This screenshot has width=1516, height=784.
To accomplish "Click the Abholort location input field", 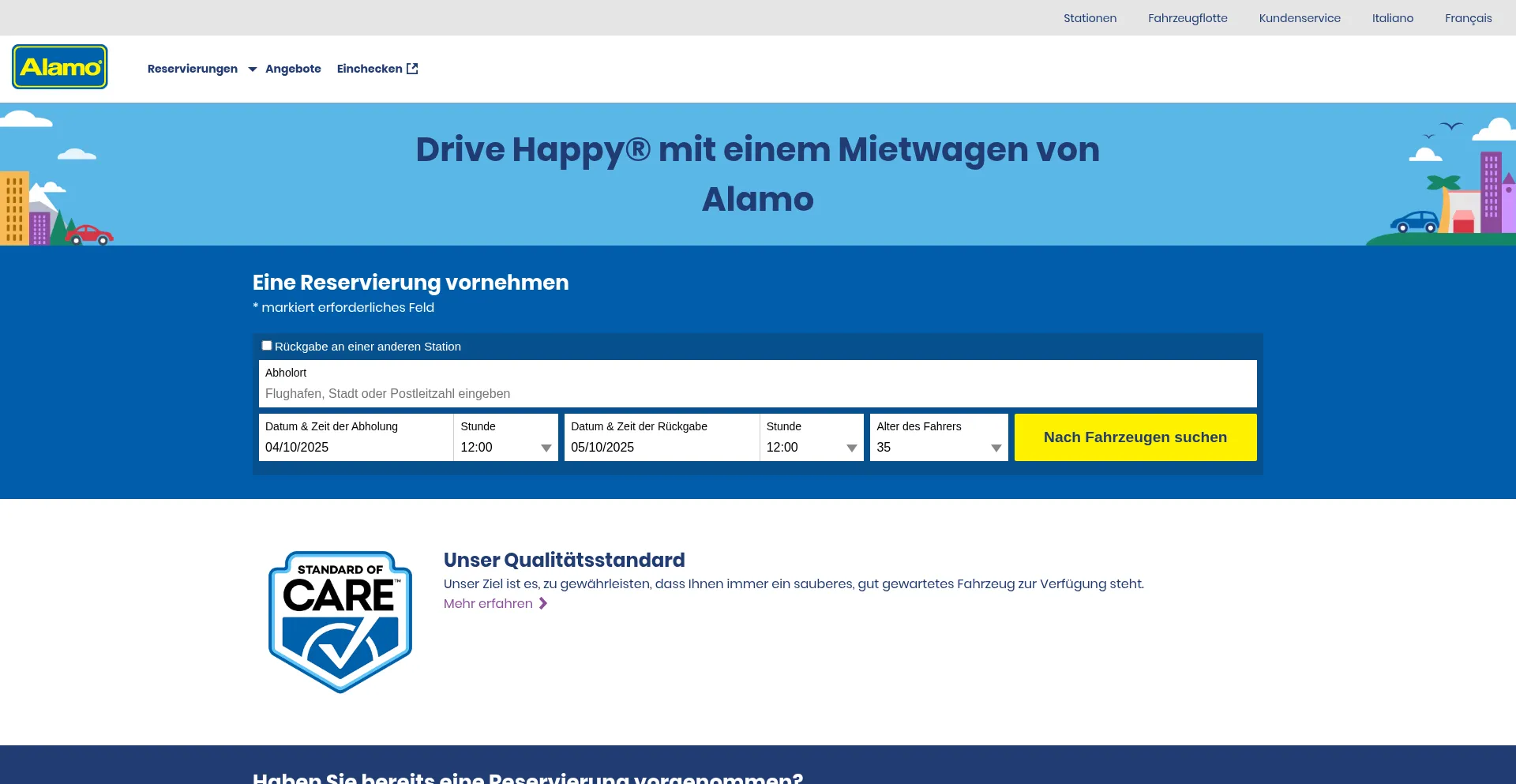I will [757, 393].
